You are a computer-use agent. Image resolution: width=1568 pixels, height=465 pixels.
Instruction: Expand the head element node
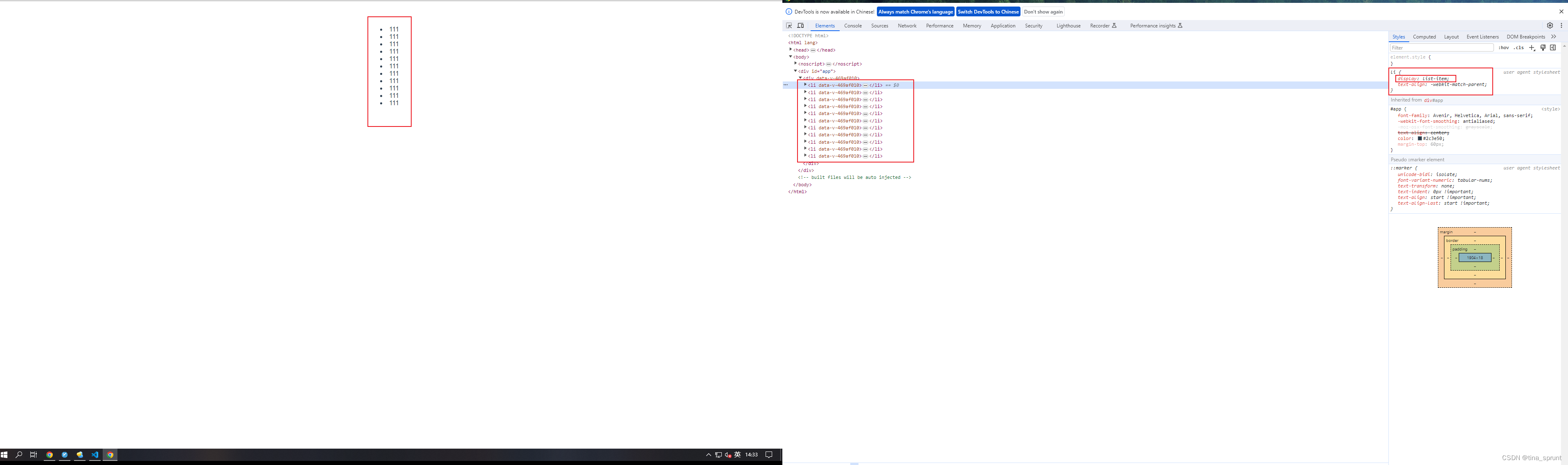[791, 49]
